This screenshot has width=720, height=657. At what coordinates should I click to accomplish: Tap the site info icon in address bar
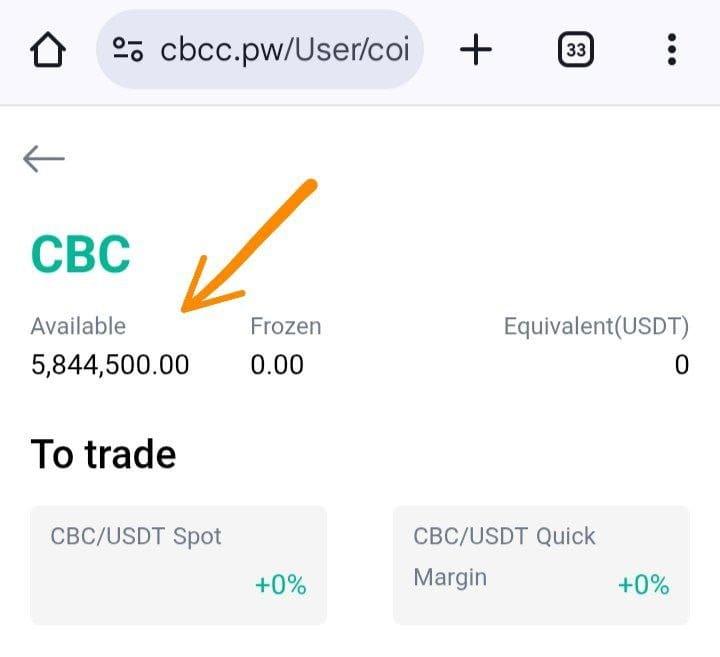coord(128,50)
